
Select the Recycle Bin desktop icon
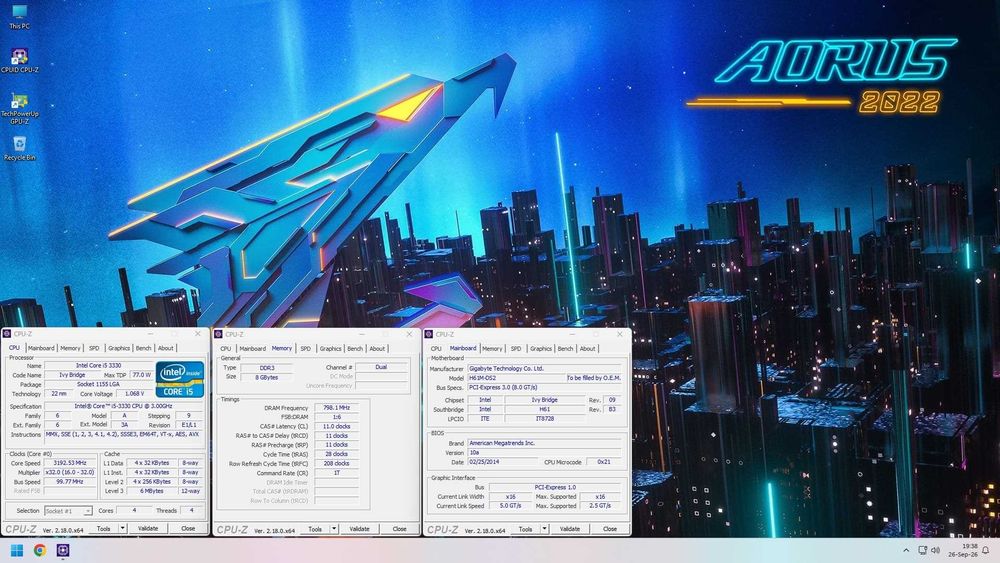(x=19, y=148)
